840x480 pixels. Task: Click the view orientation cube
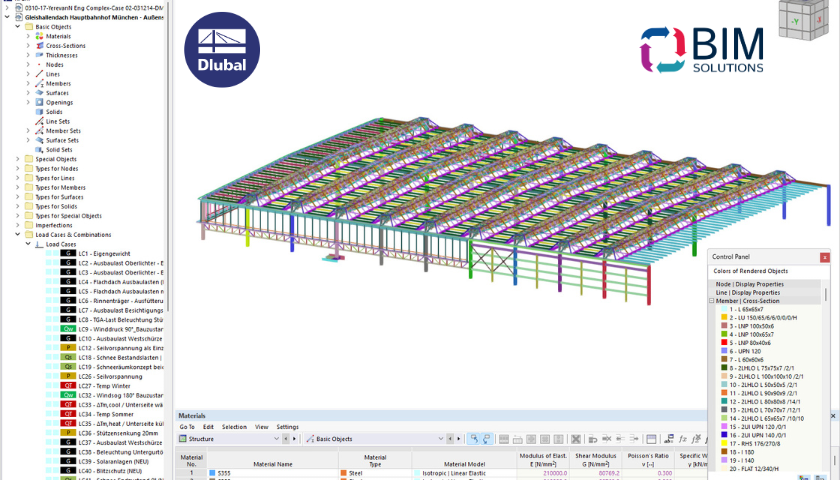(803, 20)
